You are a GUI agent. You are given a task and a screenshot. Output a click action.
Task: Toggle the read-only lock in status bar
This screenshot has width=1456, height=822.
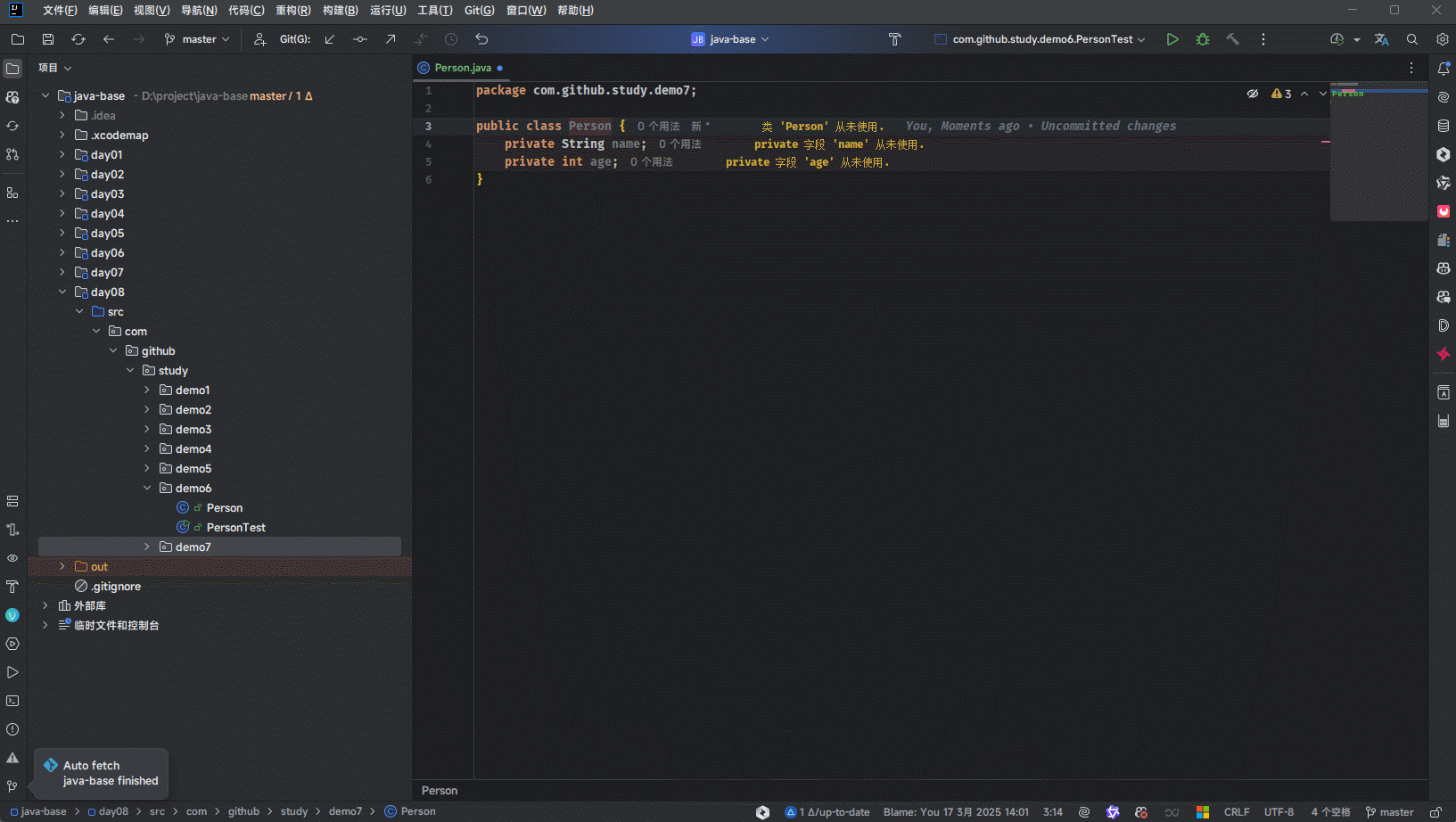pyautogui.click(x=1435, y=812)
